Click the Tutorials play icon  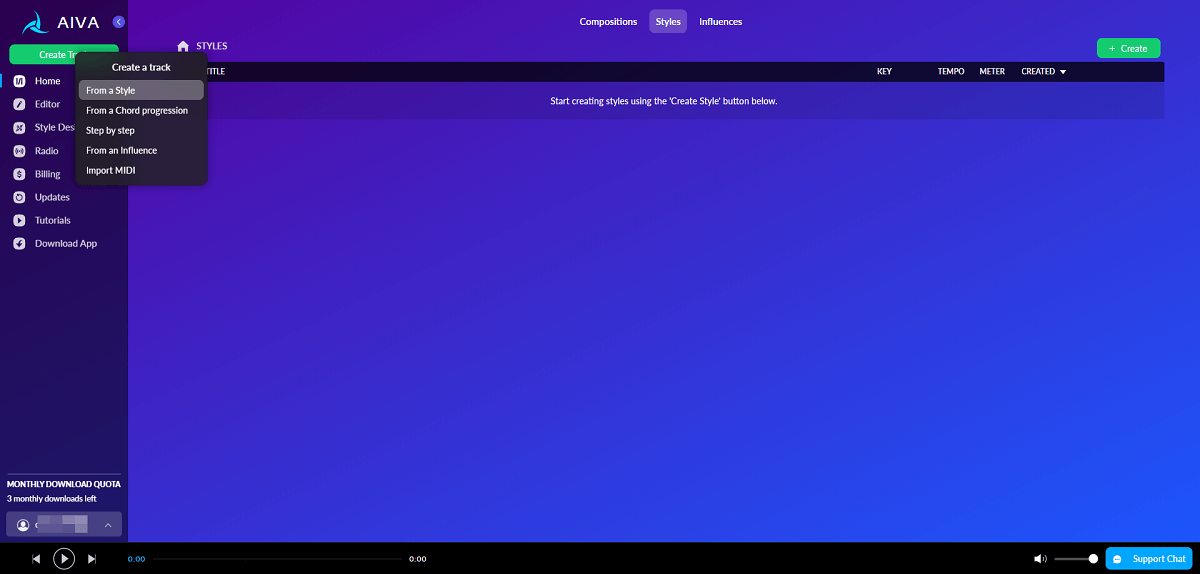click(19, 220)
